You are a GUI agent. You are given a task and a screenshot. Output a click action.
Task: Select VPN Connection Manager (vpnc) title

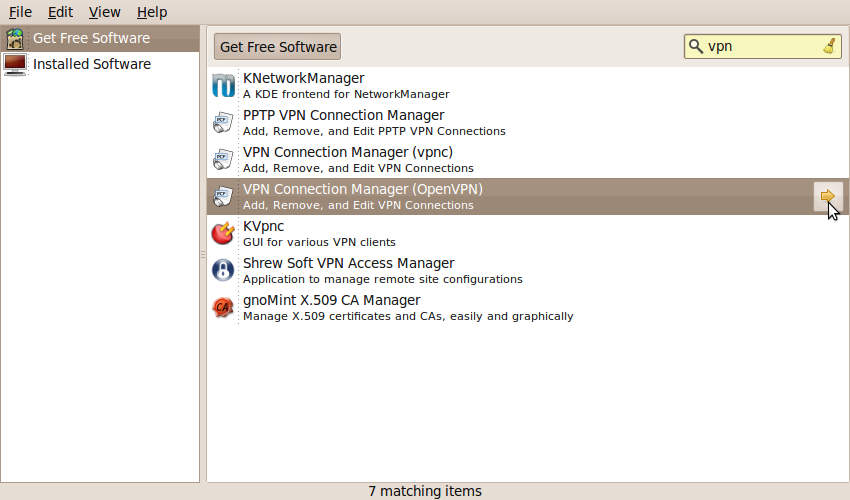(348, 152)
